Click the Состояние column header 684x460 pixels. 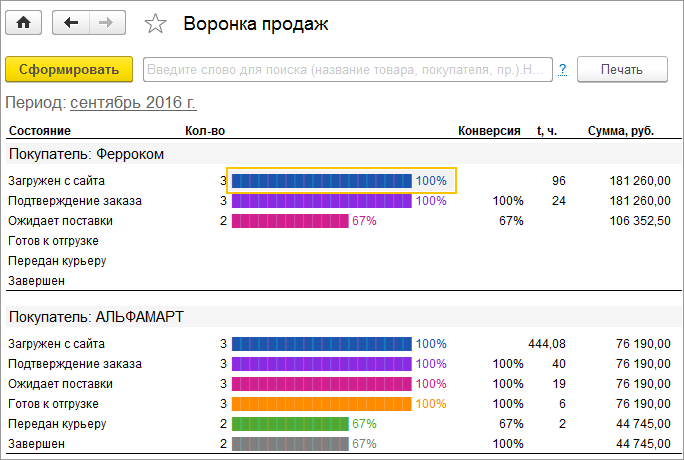[x=39, y=131]
